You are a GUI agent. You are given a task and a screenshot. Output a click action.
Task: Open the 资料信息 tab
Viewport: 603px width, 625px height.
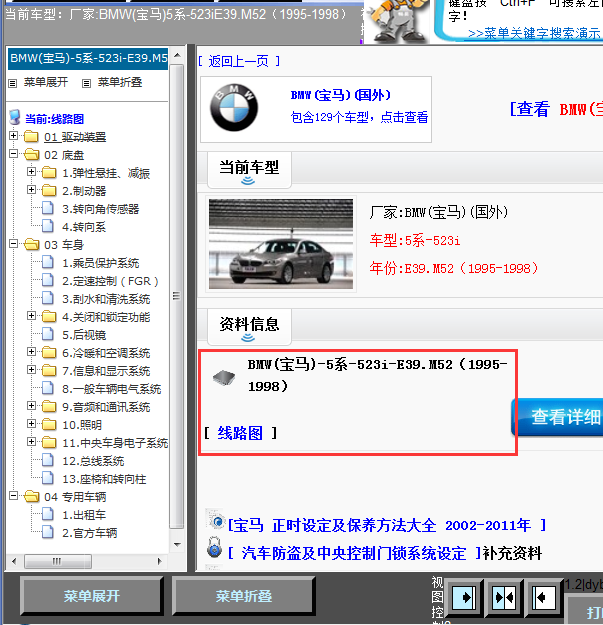click(x=249, y=327)
